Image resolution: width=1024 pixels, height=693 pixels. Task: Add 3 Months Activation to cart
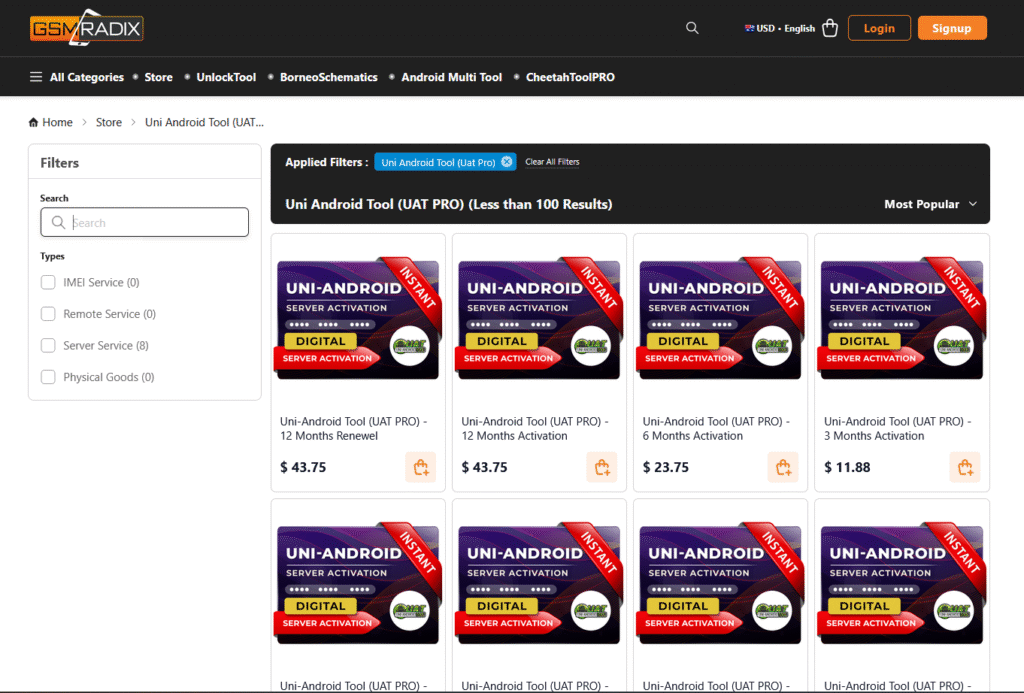click(964, 467)
